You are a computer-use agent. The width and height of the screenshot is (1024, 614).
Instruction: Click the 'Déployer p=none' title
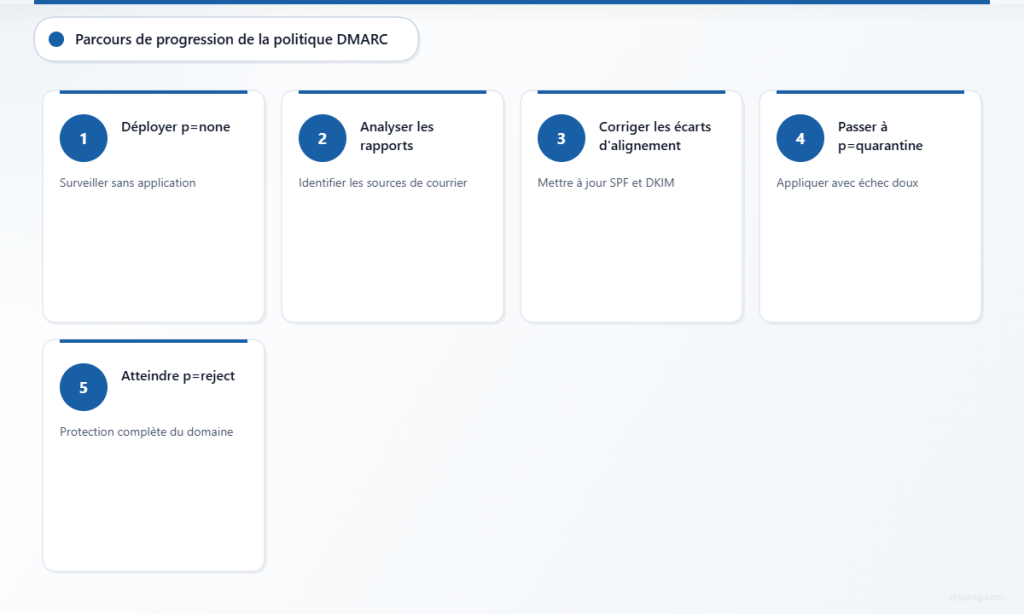[176, 127]
